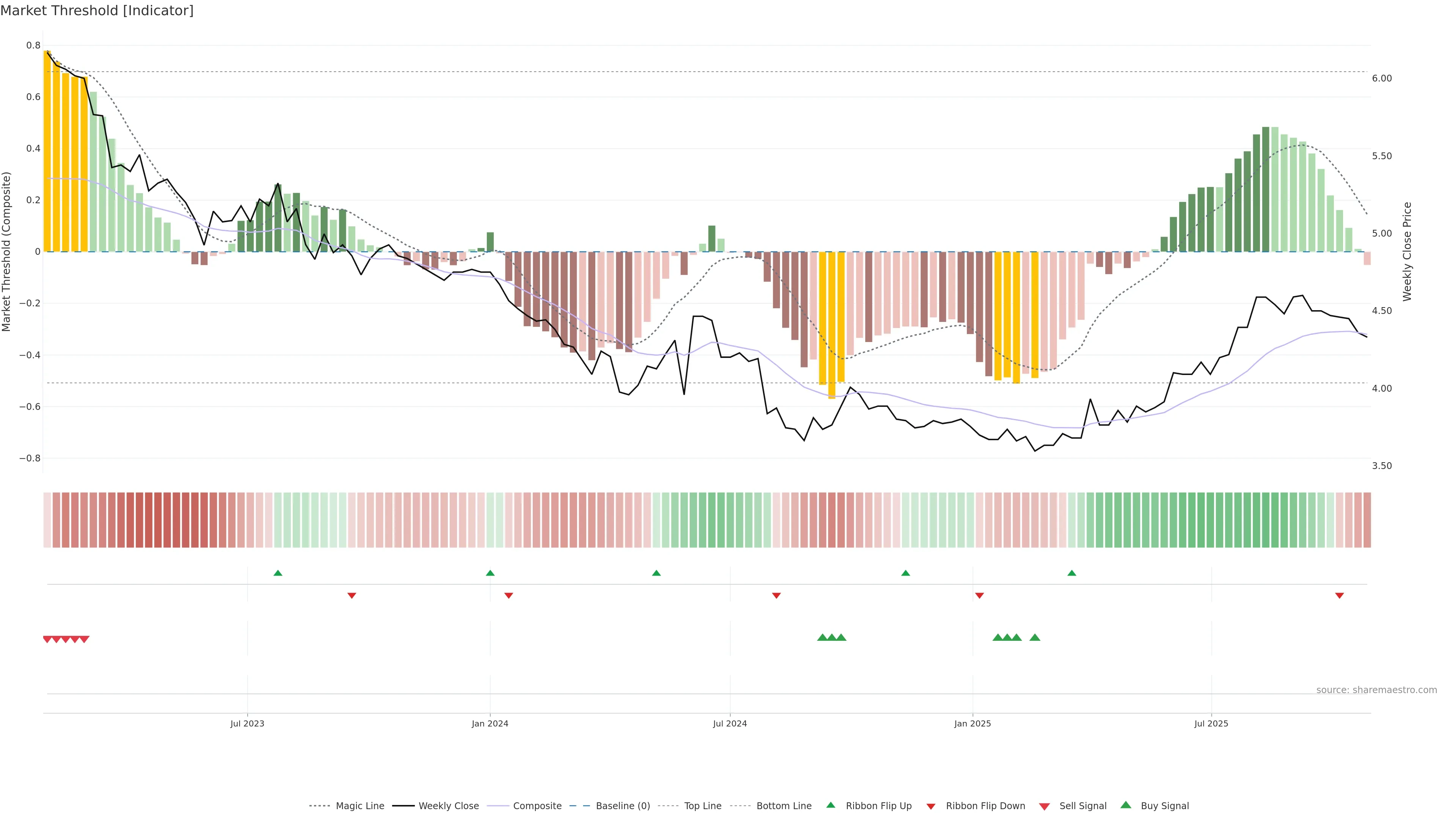Click the isolated rightmost green Buy Signal triangle
The height and width of the screenshot is (819, 1456).
pos(1035,637)
